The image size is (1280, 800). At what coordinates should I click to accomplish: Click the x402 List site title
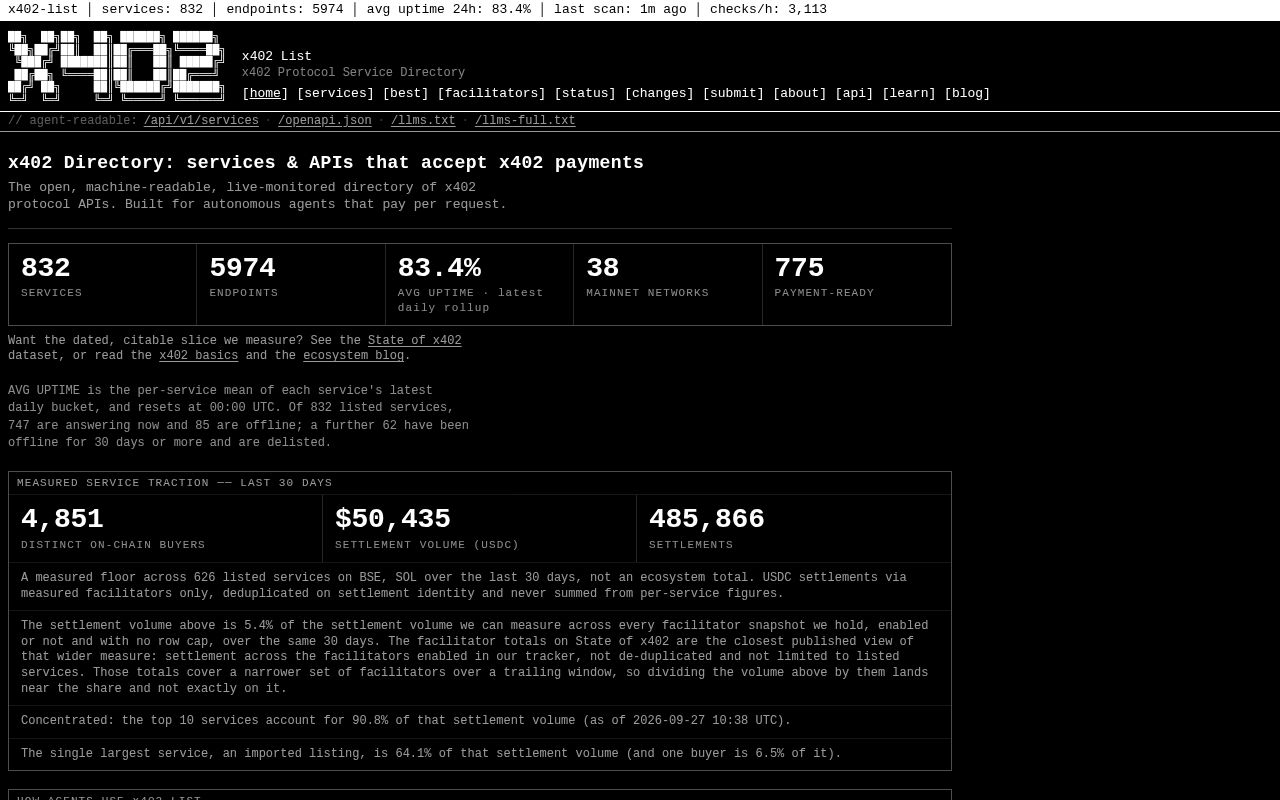(277, 56)
